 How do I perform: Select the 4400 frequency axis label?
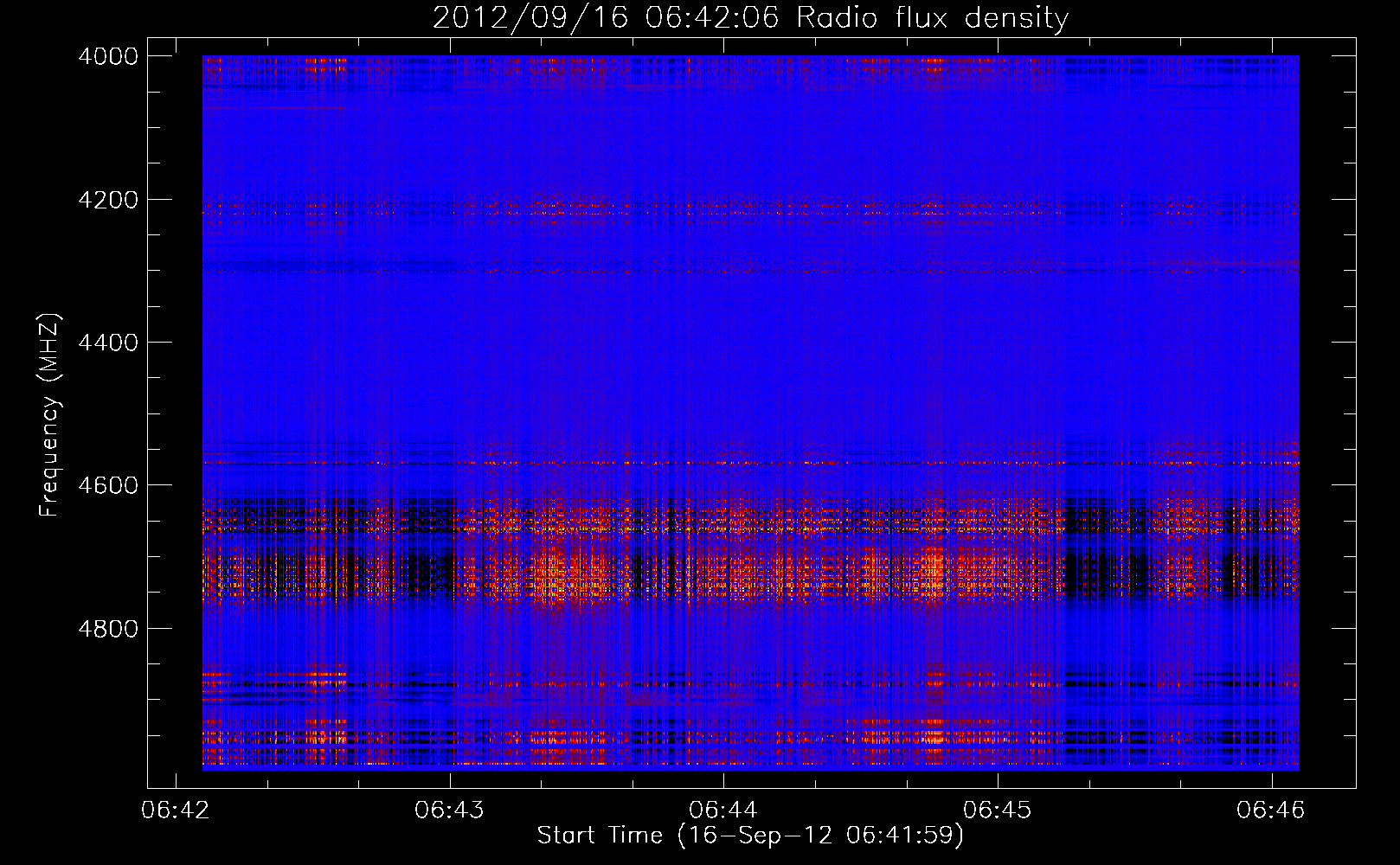click(x=108, y=343)
